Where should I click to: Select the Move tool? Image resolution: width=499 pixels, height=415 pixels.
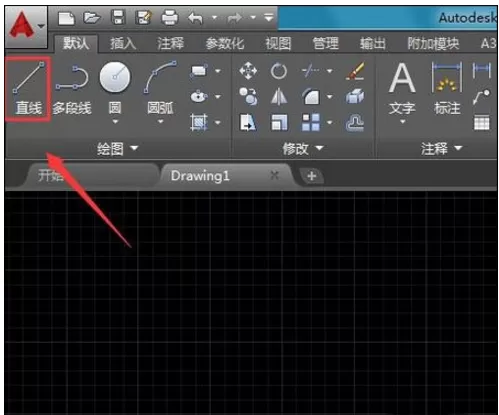[248, 71]
